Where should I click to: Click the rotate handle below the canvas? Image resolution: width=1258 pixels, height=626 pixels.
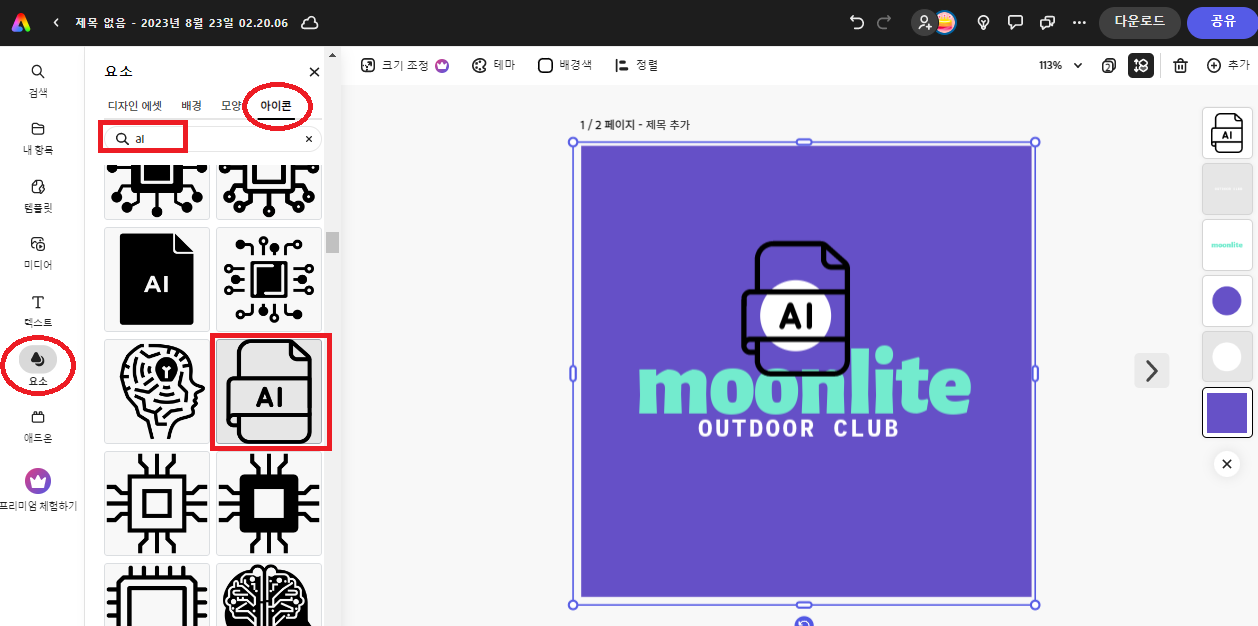[804, 622]
